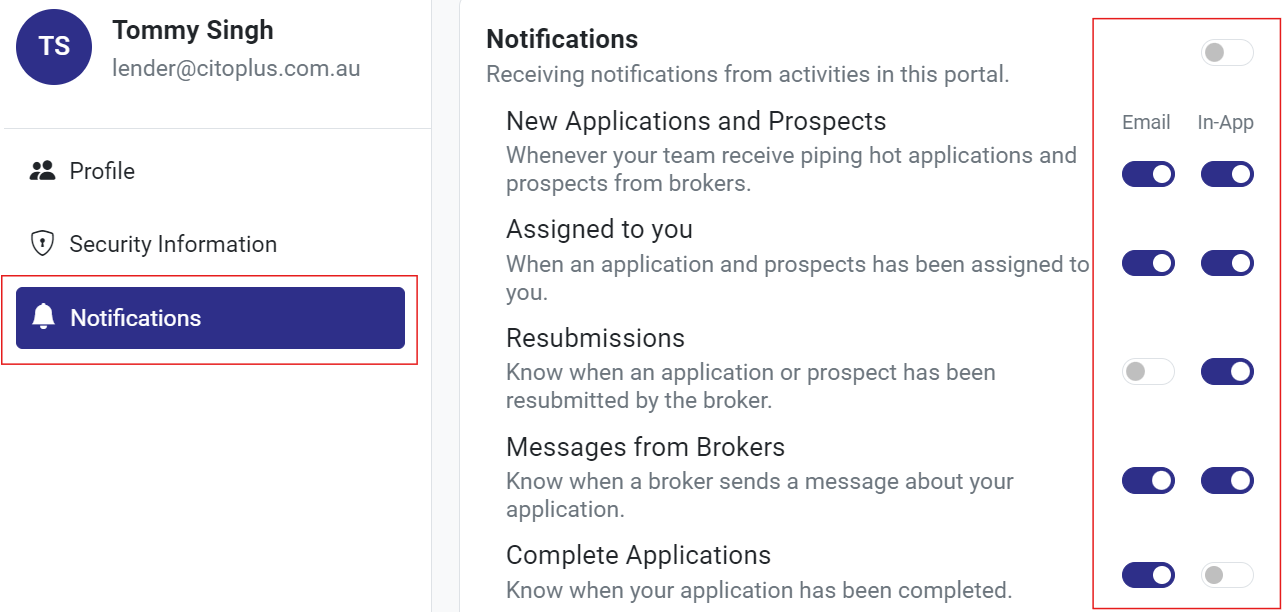Click the Tommy Singh user name
The image size is (1282, 612).
click(193, 30)
